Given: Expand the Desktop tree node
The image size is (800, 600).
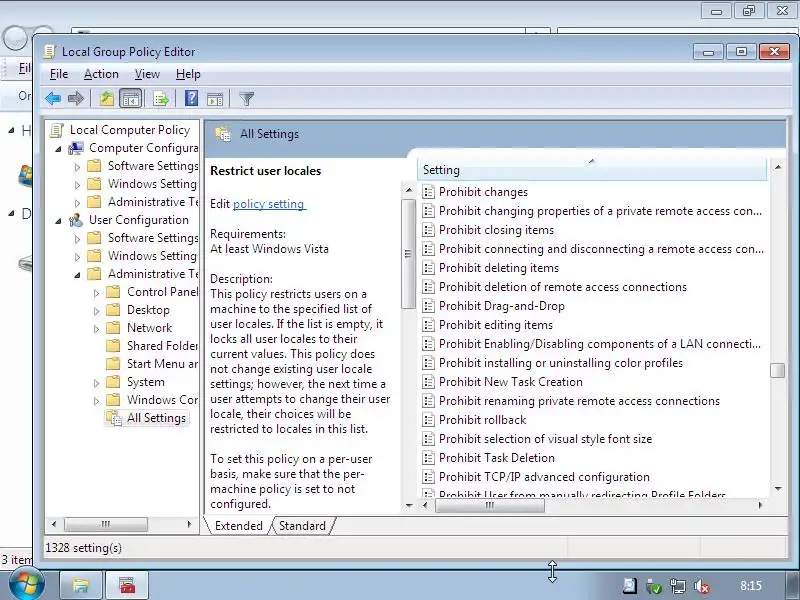Looking at the screenshot, I should click(96, 311).
